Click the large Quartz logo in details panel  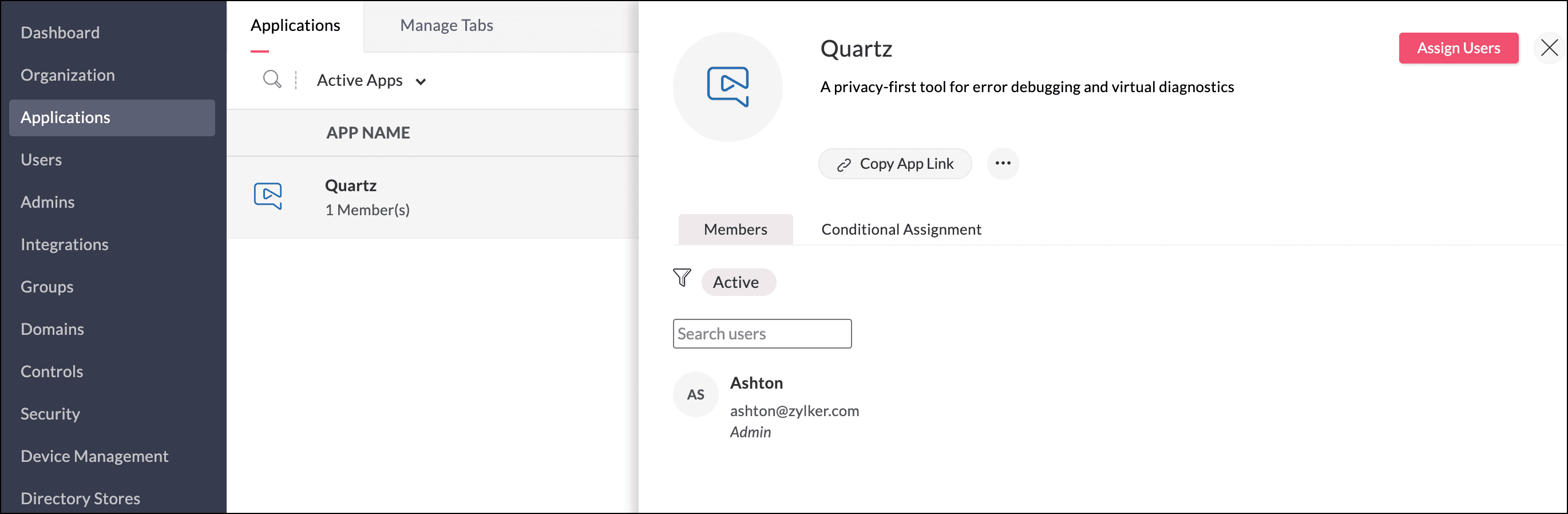pyautogui.click(x=727, y=87)
